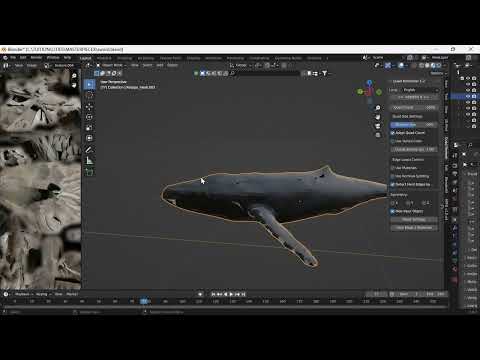Click the filter funnel icon
Screen dimensions: 480x360
tap(324, 73)
